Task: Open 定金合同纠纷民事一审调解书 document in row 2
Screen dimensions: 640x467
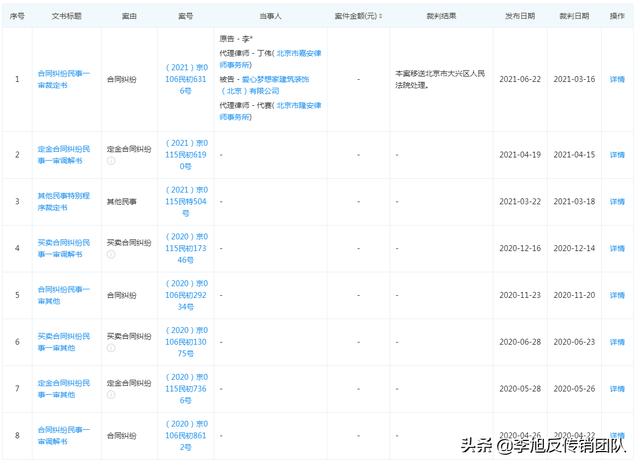Action: tap(64, 155)
